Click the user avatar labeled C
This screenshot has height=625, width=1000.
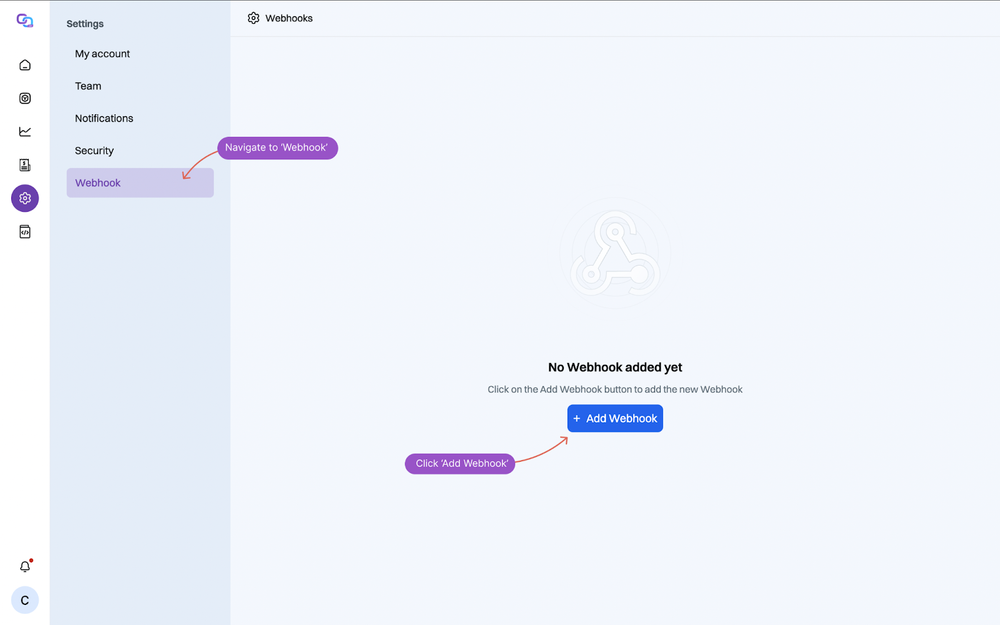(x=25, y=600)
